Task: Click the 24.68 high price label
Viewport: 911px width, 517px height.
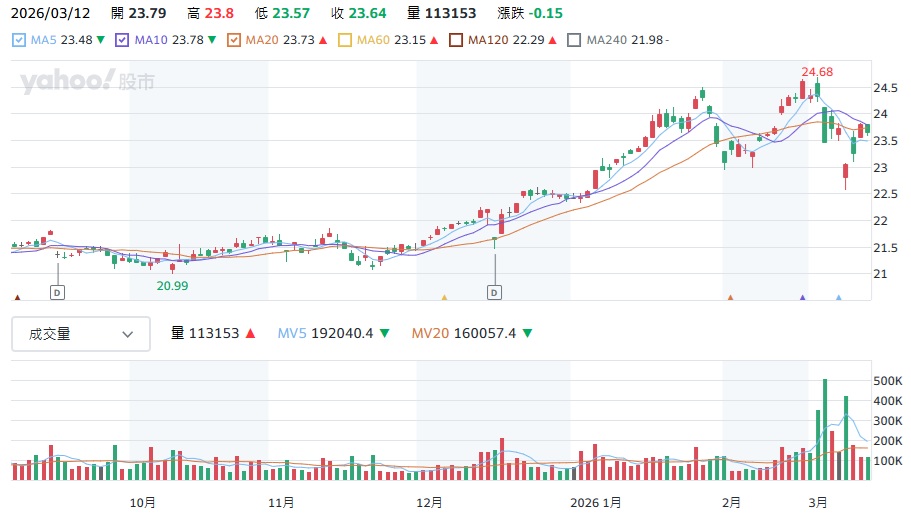Action: 817,71
